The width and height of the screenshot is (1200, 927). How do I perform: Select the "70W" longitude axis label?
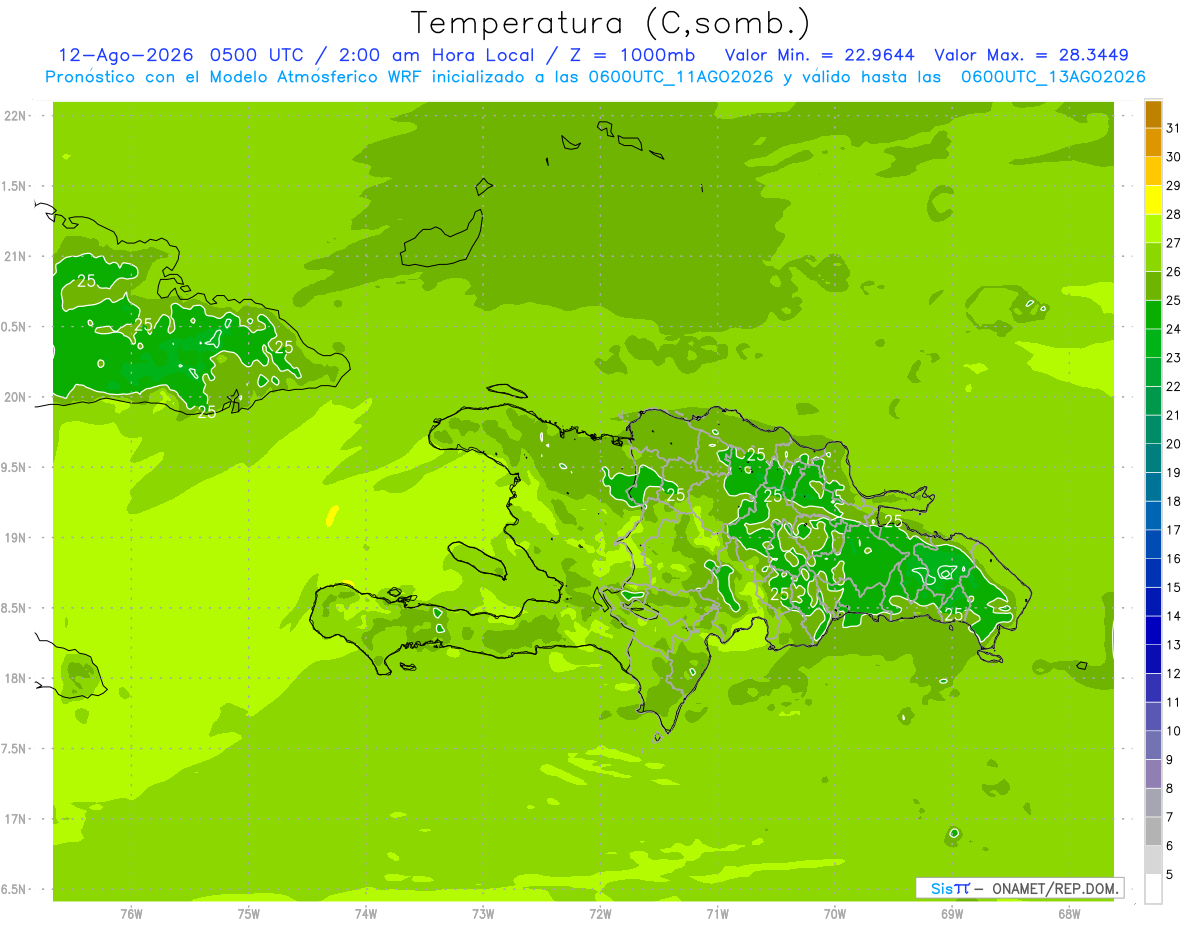click(x=835, y=913)
